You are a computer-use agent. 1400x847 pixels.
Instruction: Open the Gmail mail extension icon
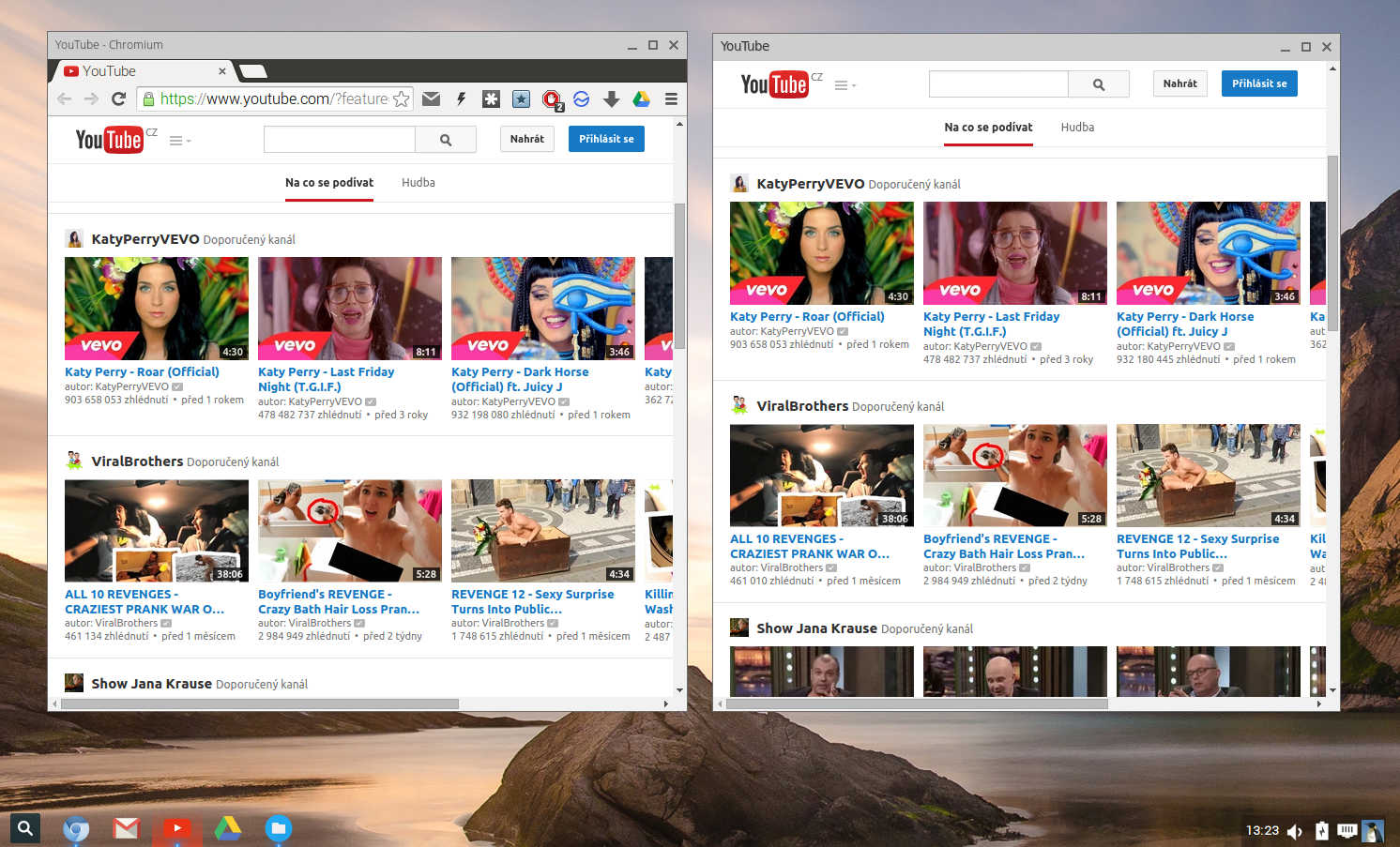click(x=431, y=98)
